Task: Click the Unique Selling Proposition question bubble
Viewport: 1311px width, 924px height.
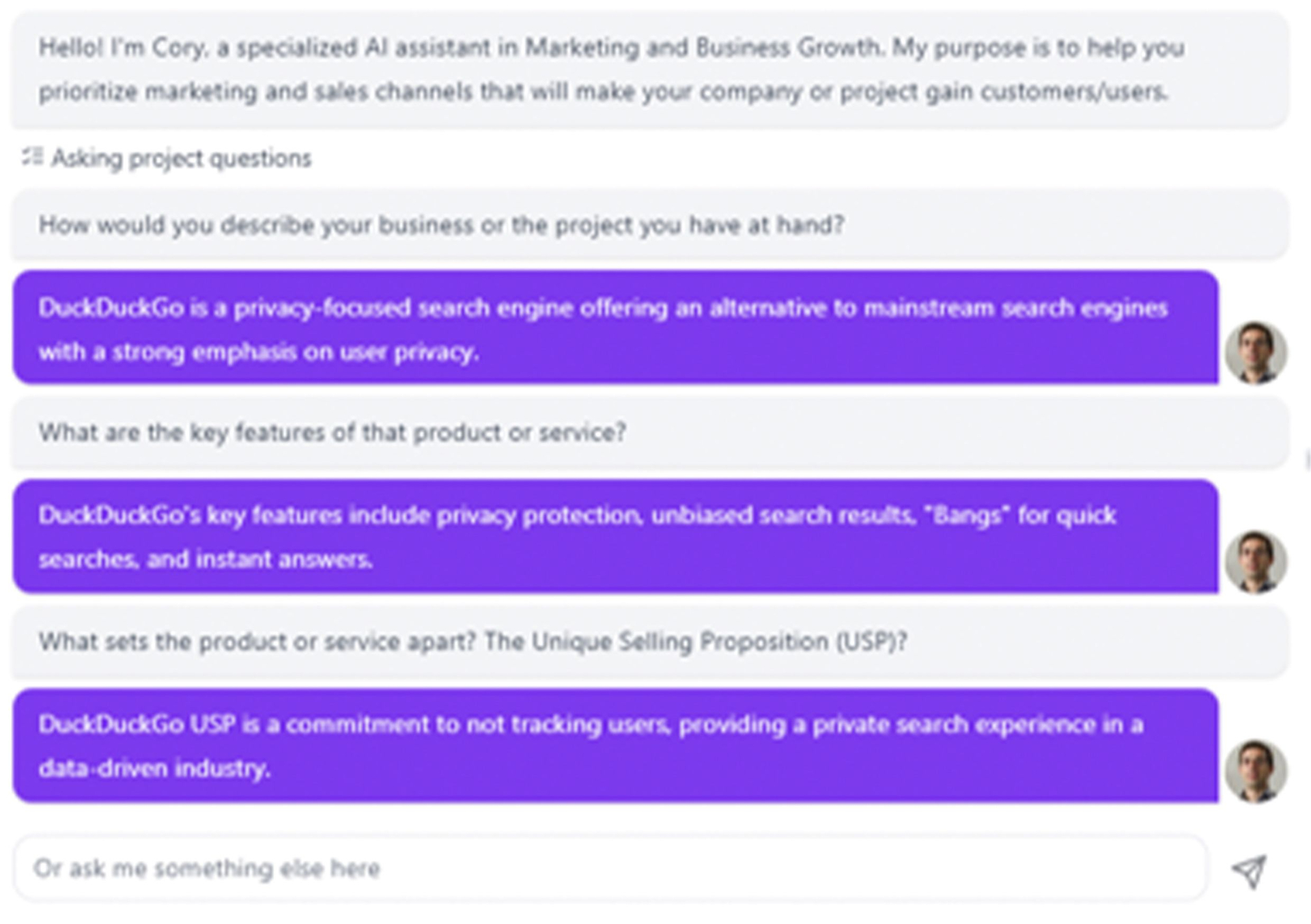Action: (x=649, y=642)
